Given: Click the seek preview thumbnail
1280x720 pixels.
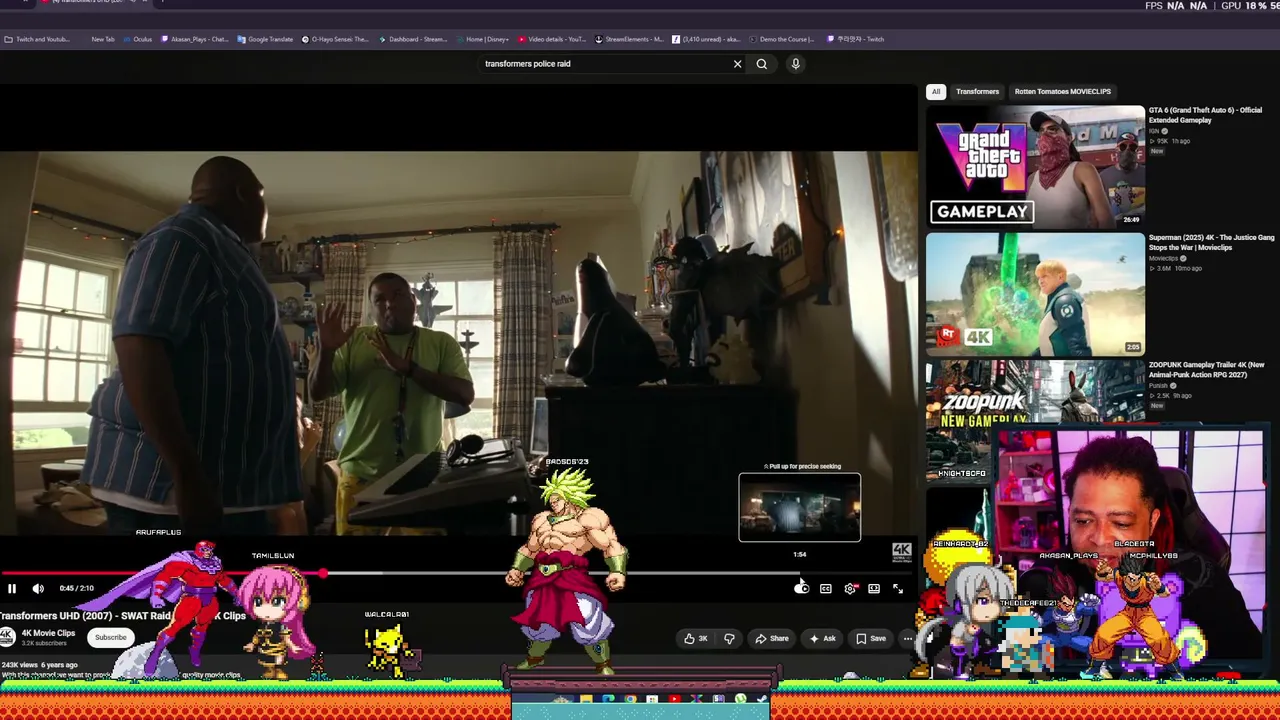Looking at the screenshot, I should click(800, 508).
